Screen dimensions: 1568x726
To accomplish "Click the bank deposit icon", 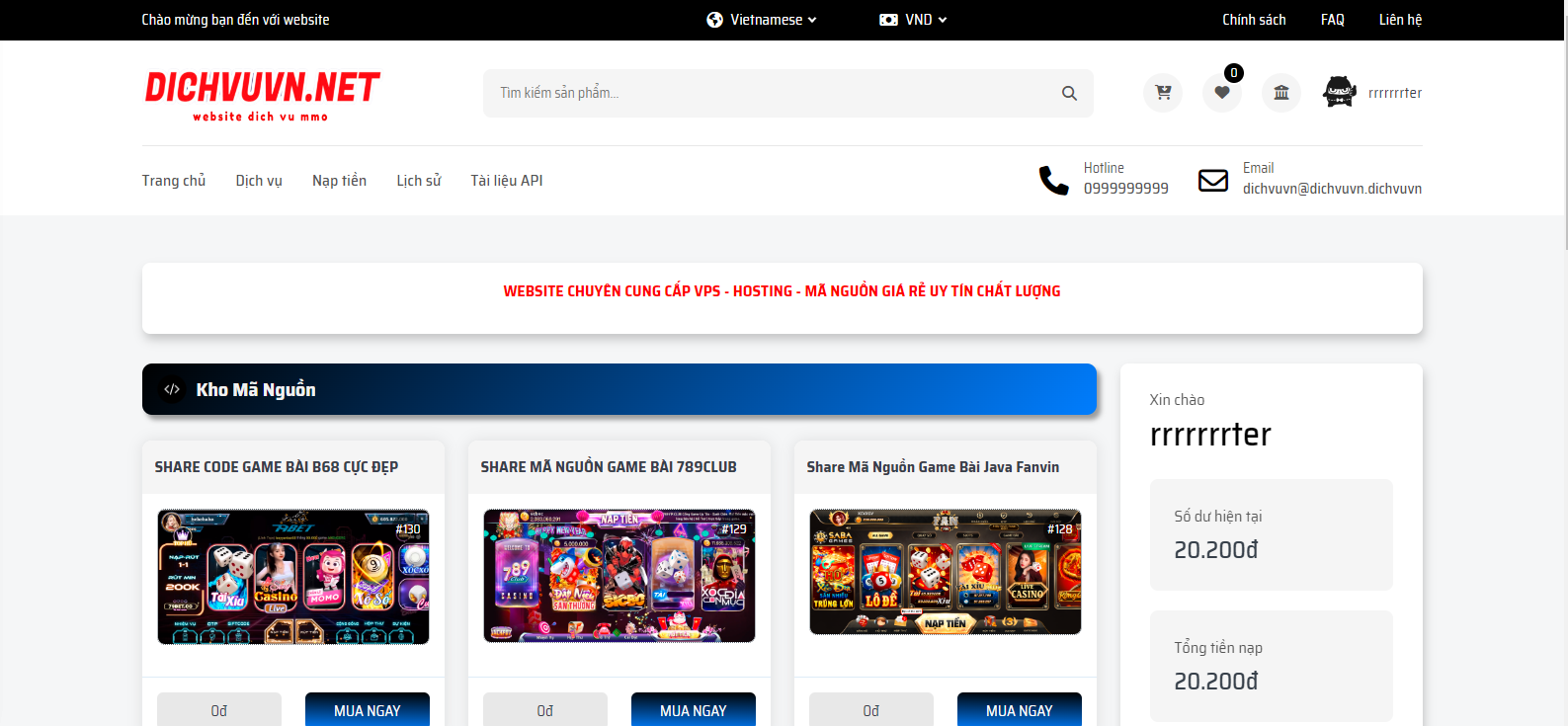I will (x=1281, y=93).
